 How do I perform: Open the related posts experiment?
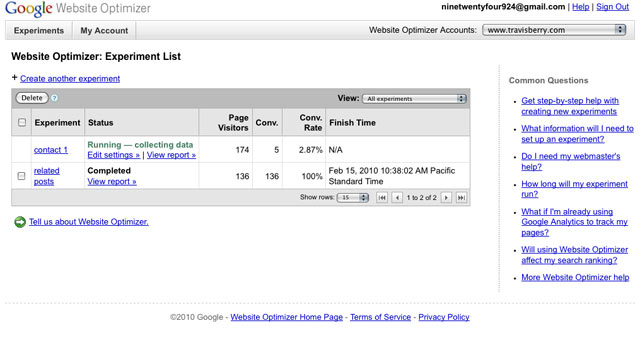point(47,176)
